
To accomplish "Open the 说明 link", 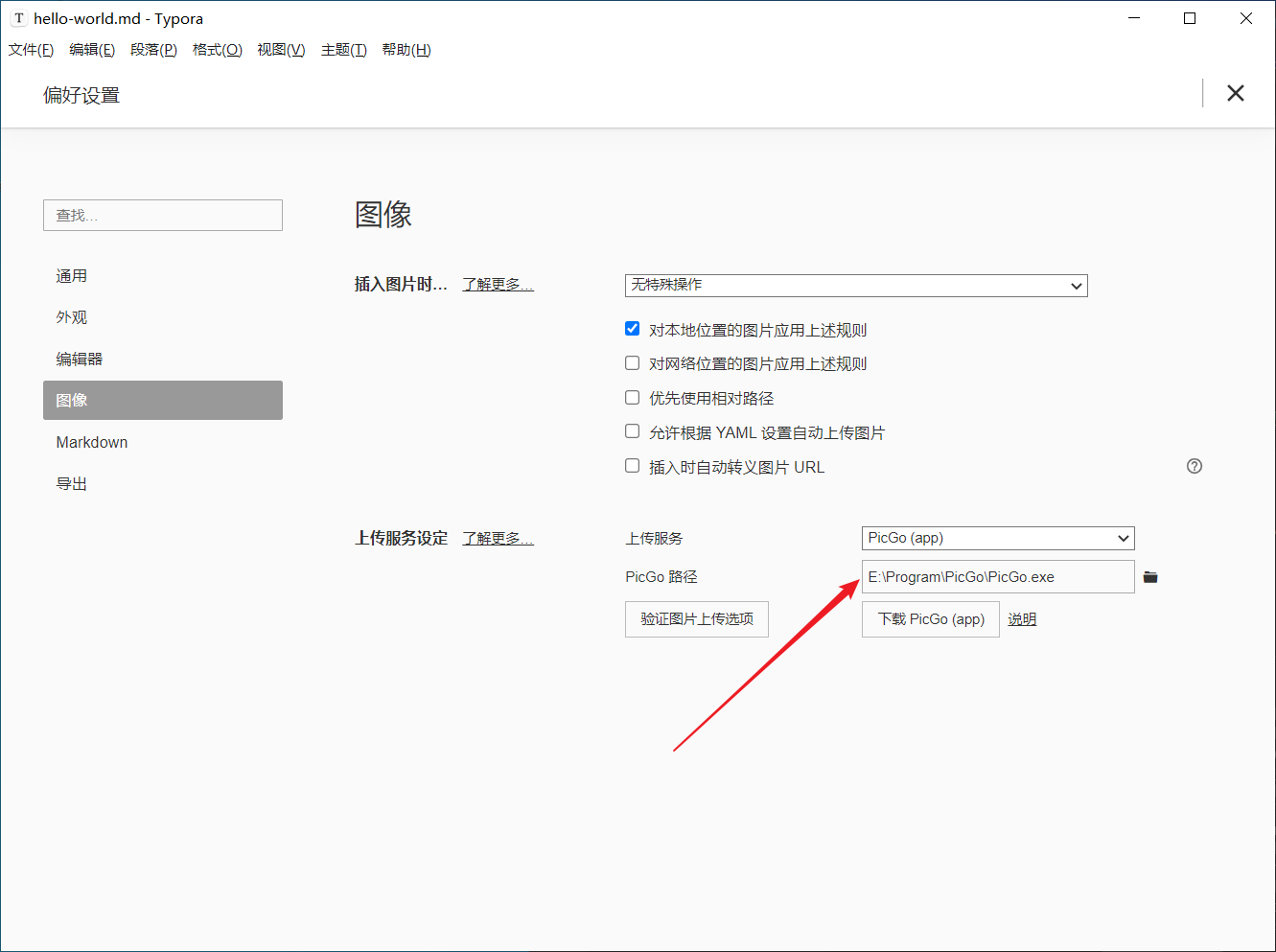I will [x=1022, y=619].
